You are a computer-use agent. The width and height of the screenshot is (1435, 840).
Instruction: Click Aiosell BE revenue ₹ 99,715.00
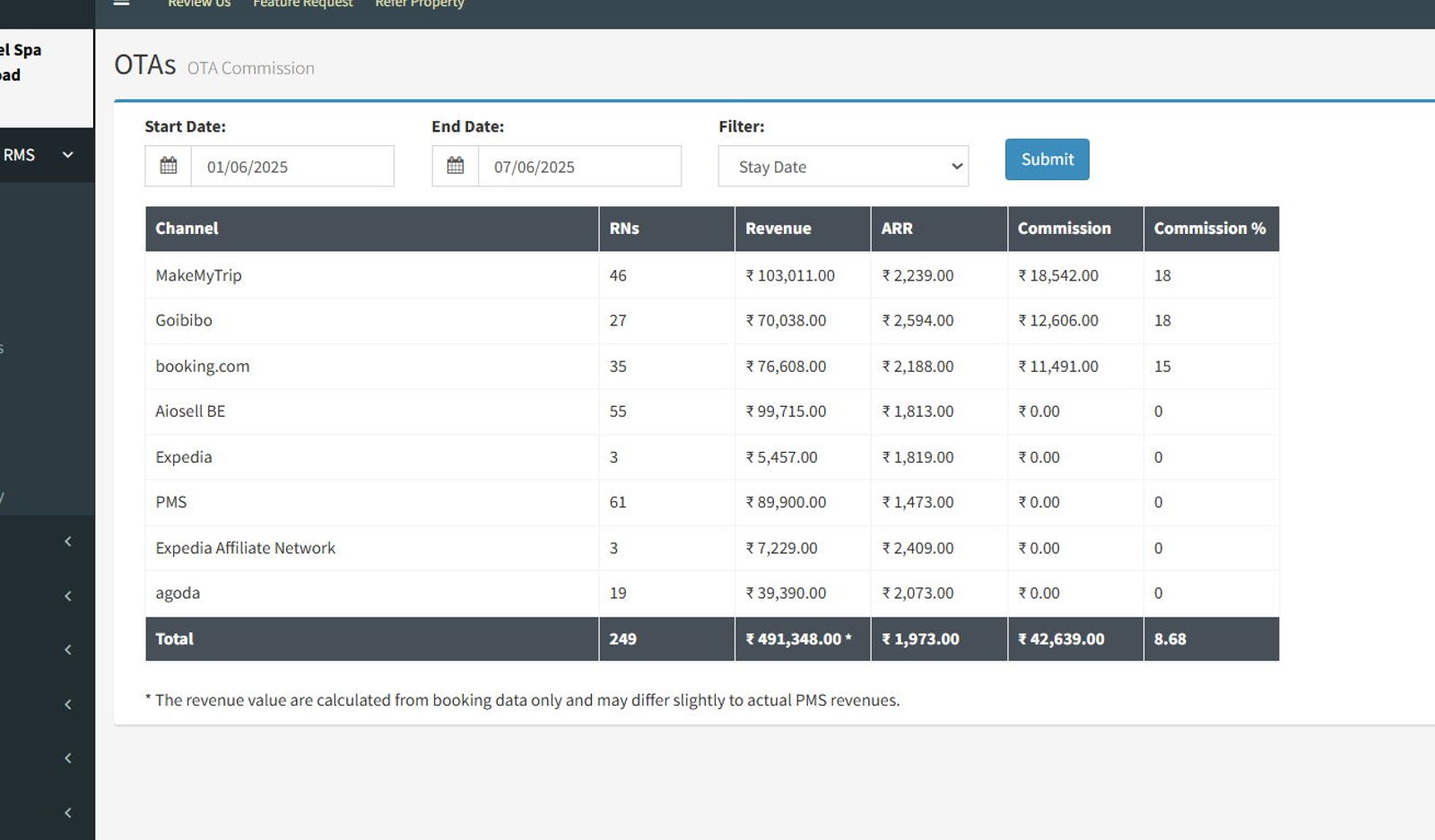786,411
